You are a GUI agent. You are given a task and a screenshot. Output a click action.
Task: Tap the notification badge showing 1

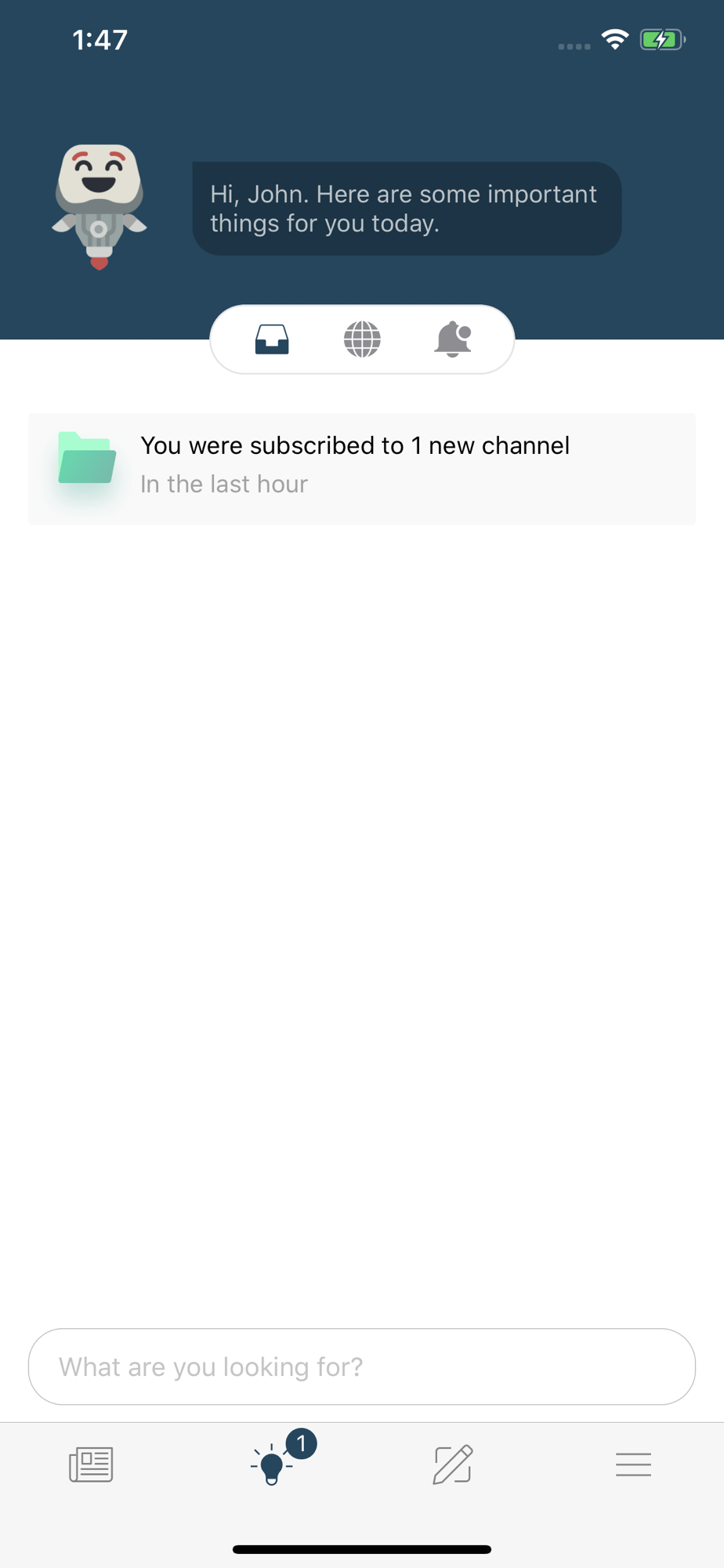[301, 1443]
